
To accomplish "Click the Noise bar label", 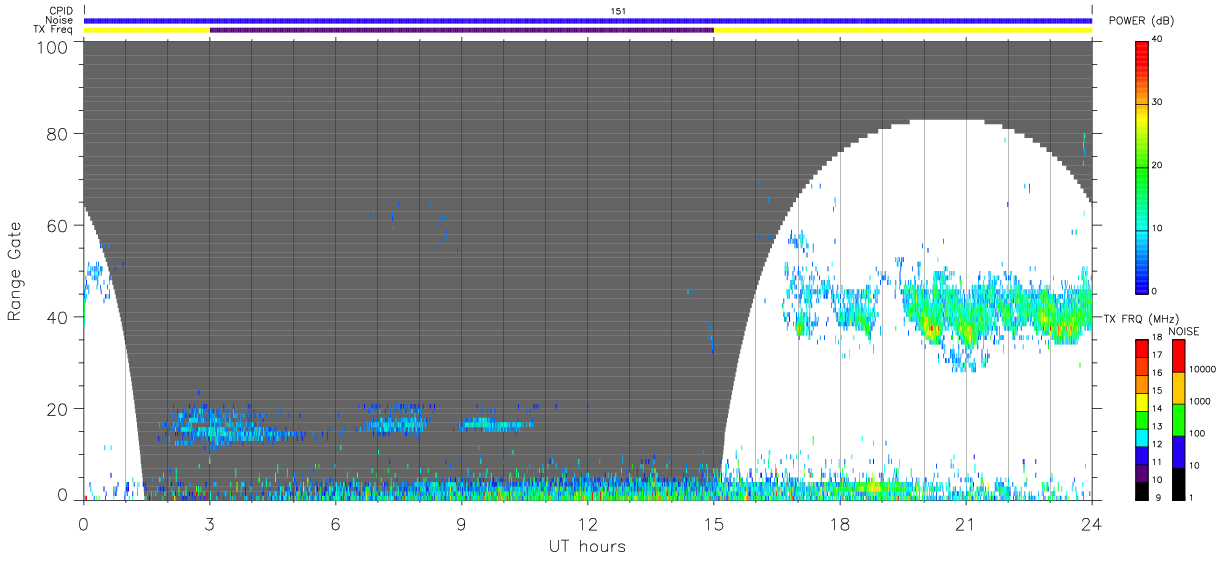I will tap(60, 20).
